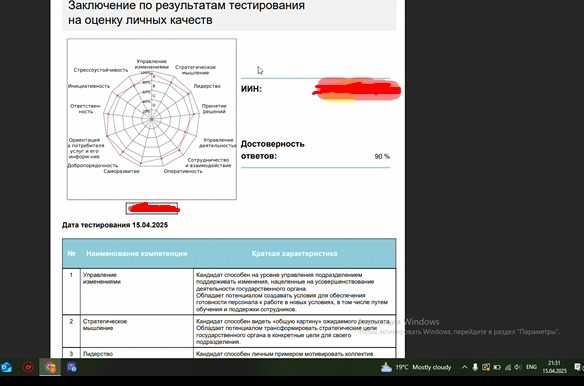Click 'Добропорядочность' label on radar chart

tap(93, 165)
